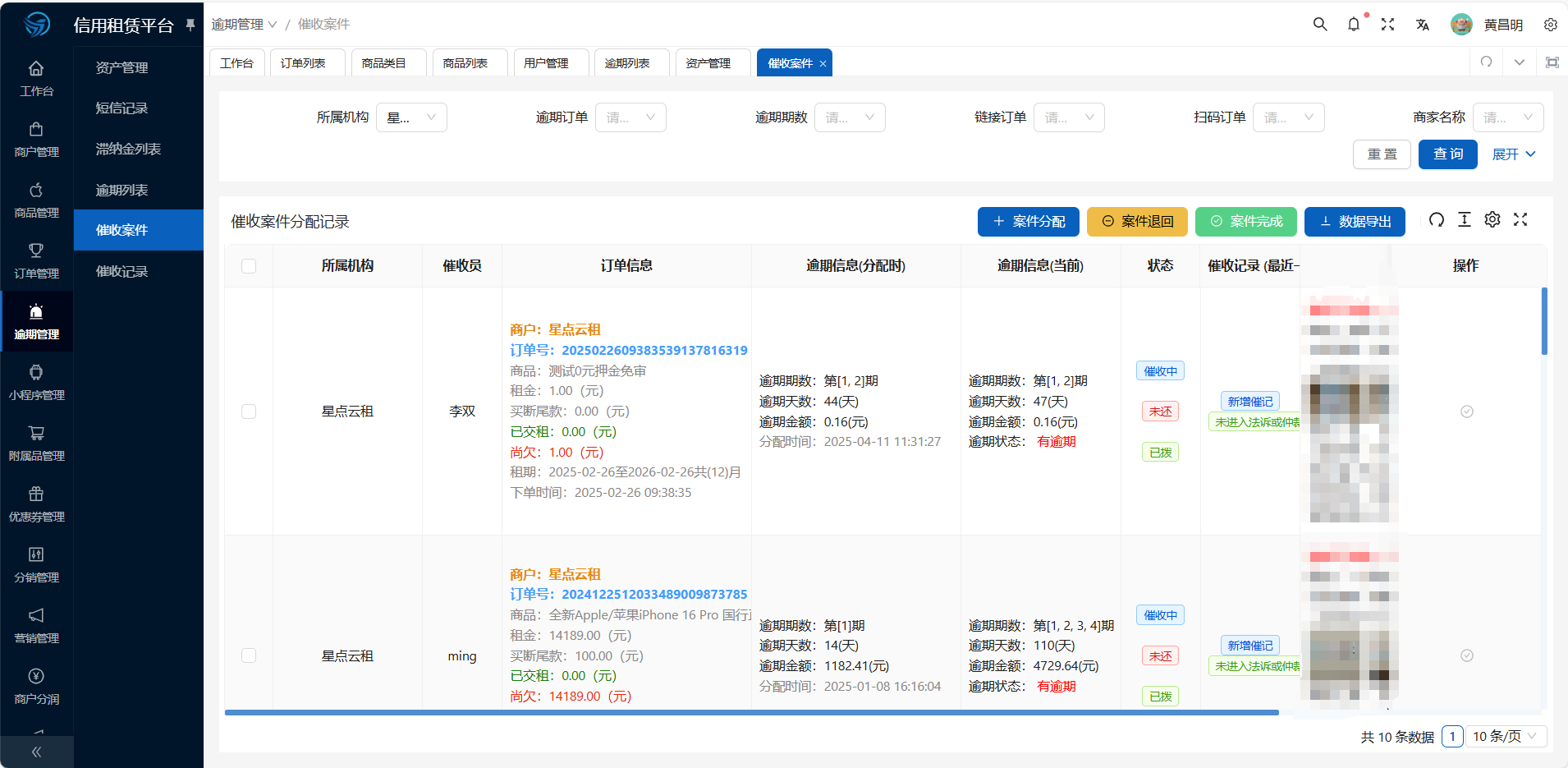Maximize the tab content area icon

pos(1552,62)
